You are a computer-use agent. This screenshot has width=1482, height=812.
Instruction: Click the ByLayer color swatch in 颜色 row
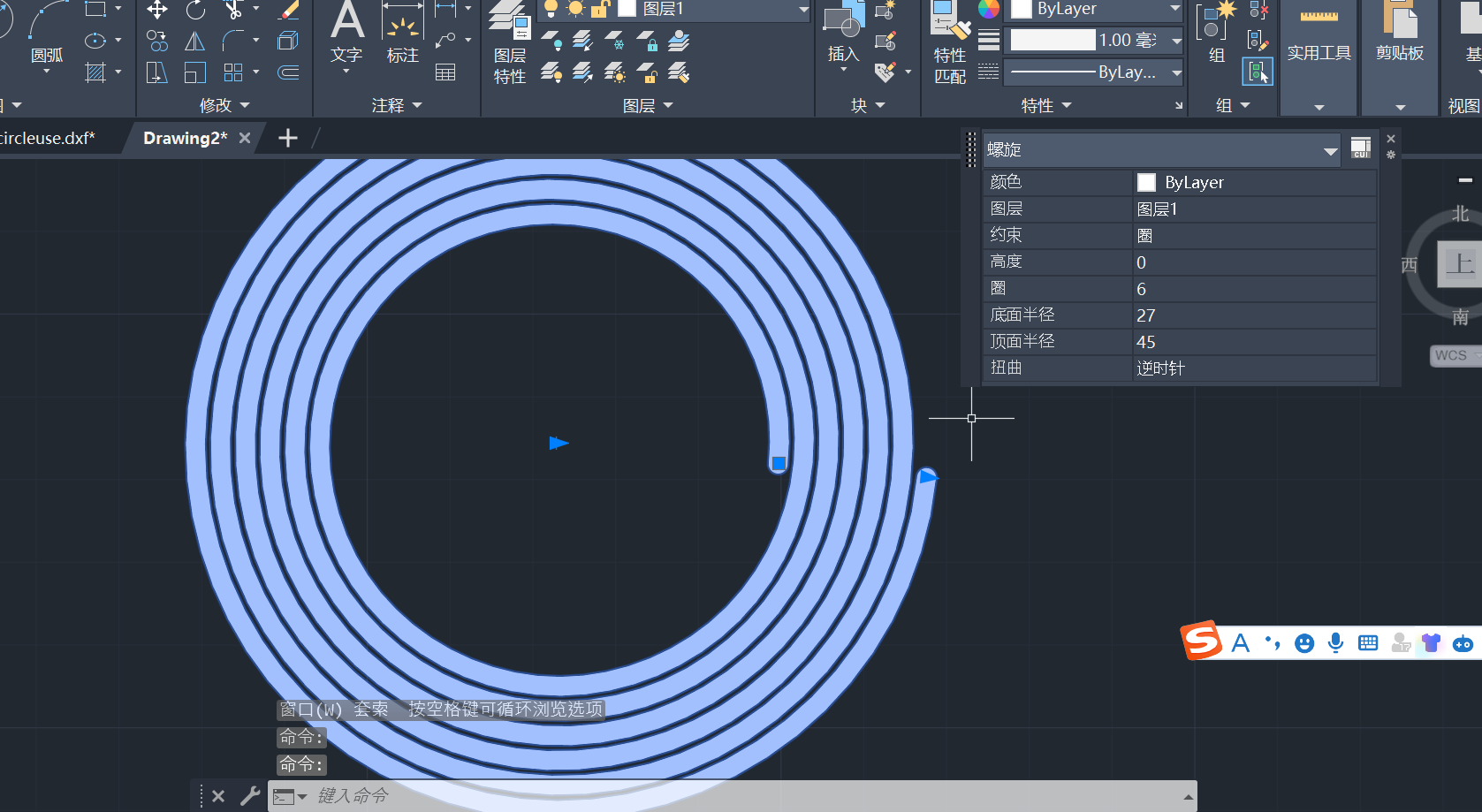1146,183
